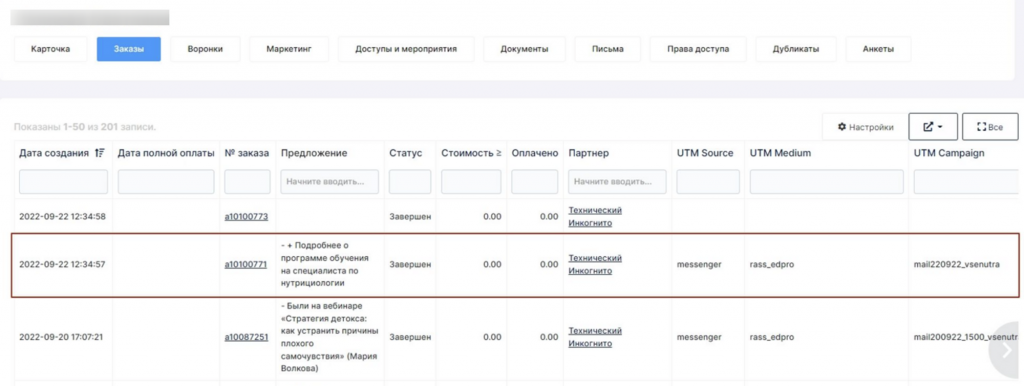1024x386 pixels.
Task: Focus the UTM Source filter field
Action: point(708,182)
